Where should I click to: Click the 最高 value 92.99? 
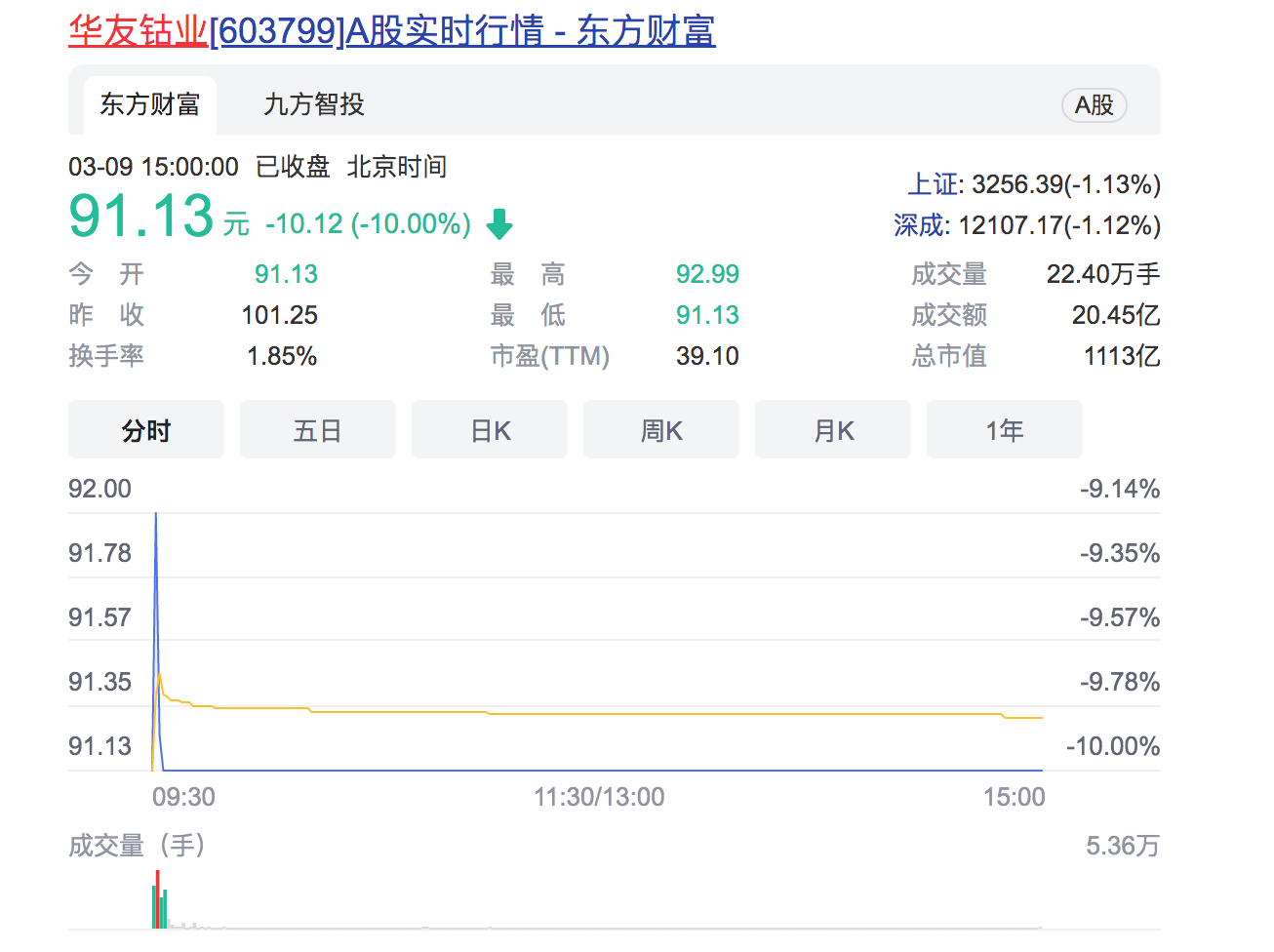707,274
